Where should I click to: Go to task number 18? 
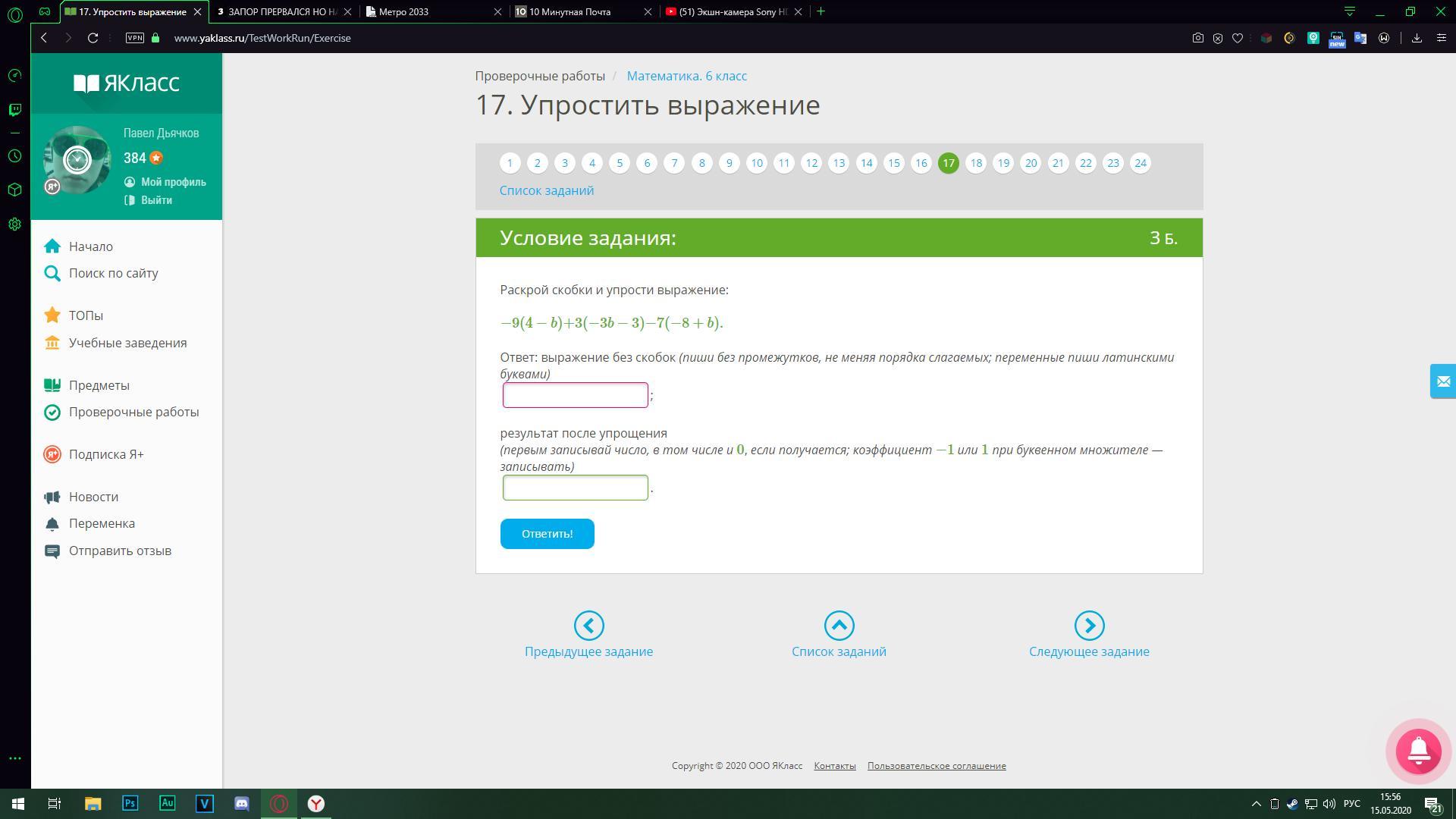(976, 163)
